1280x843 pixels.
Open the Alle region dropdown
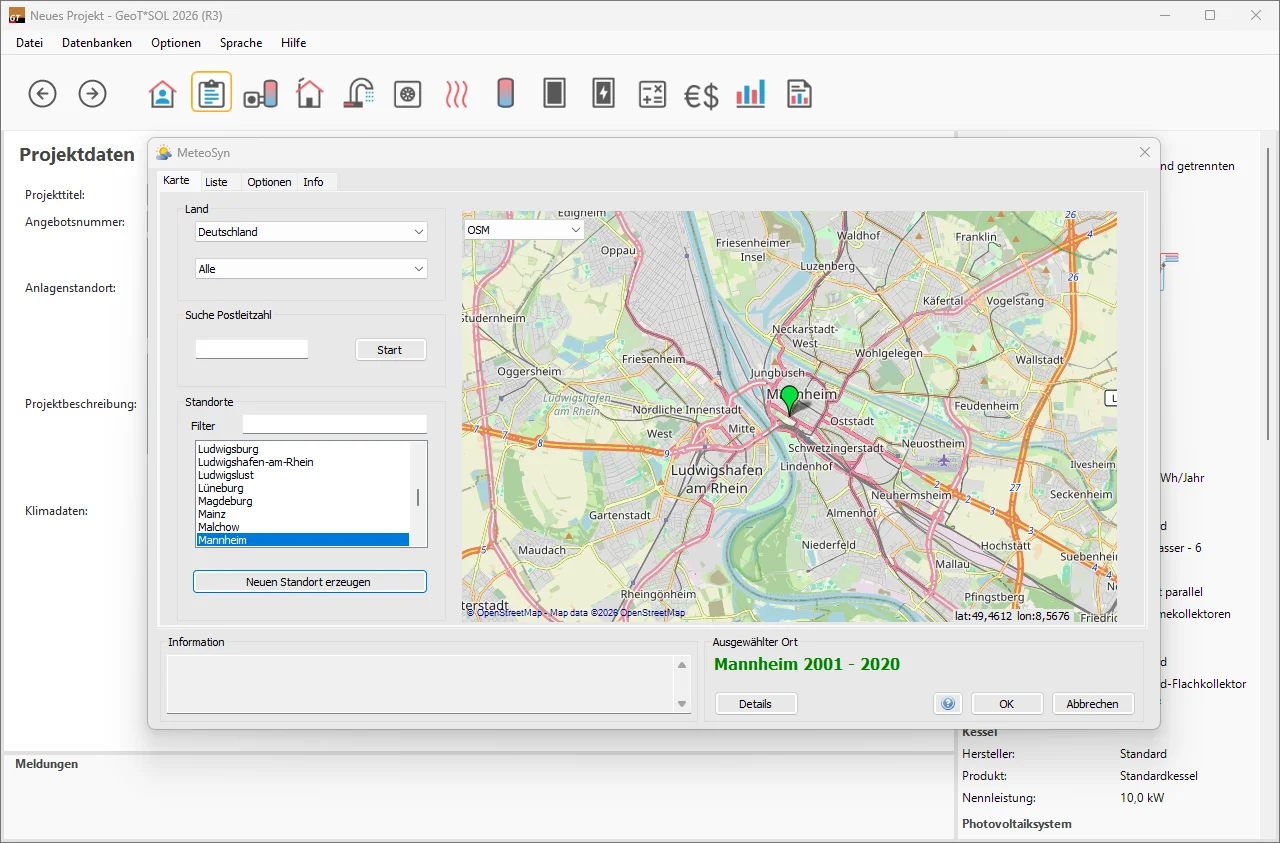click(311, 269)
